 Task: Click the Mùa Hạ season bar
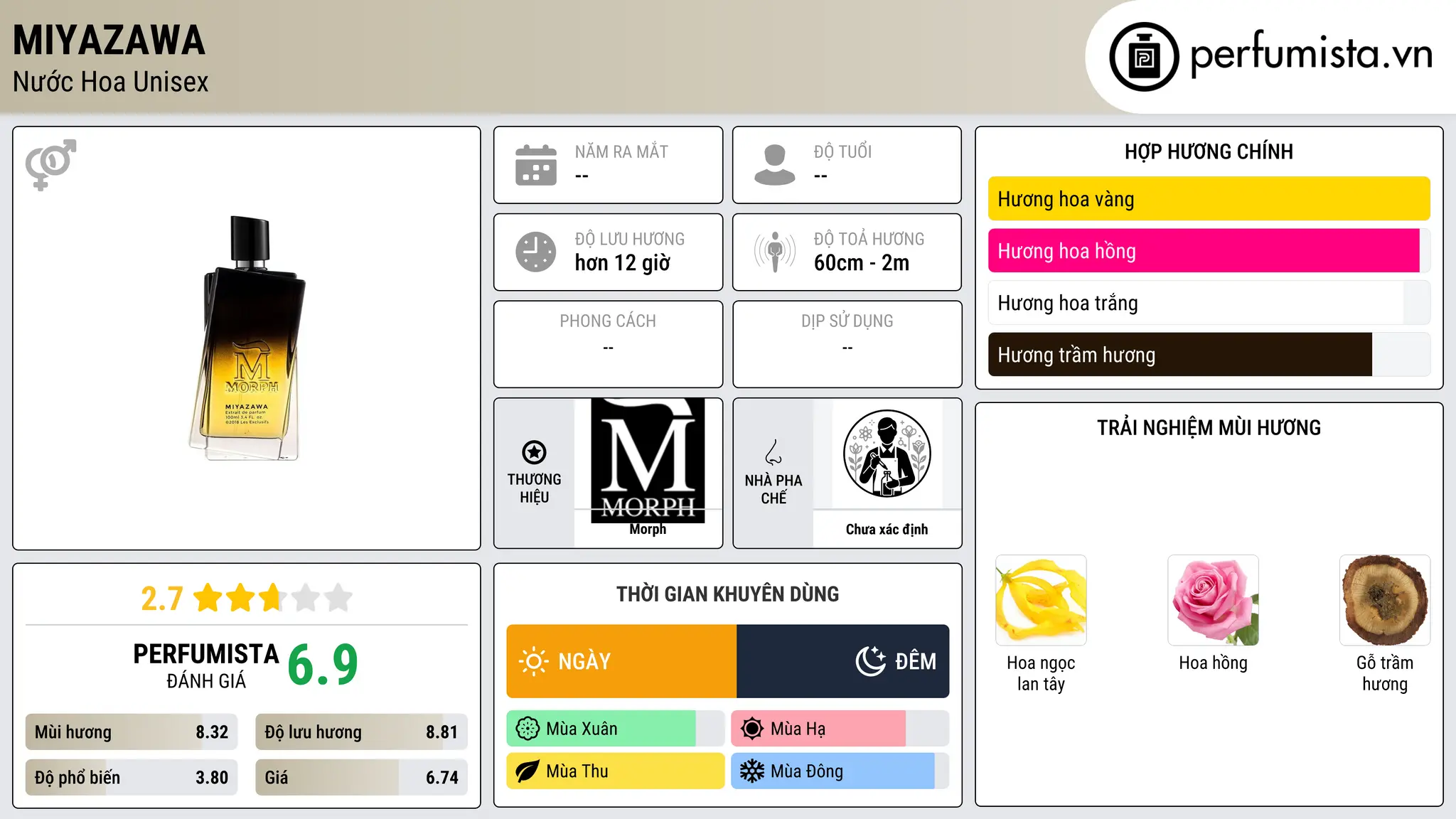840,729
